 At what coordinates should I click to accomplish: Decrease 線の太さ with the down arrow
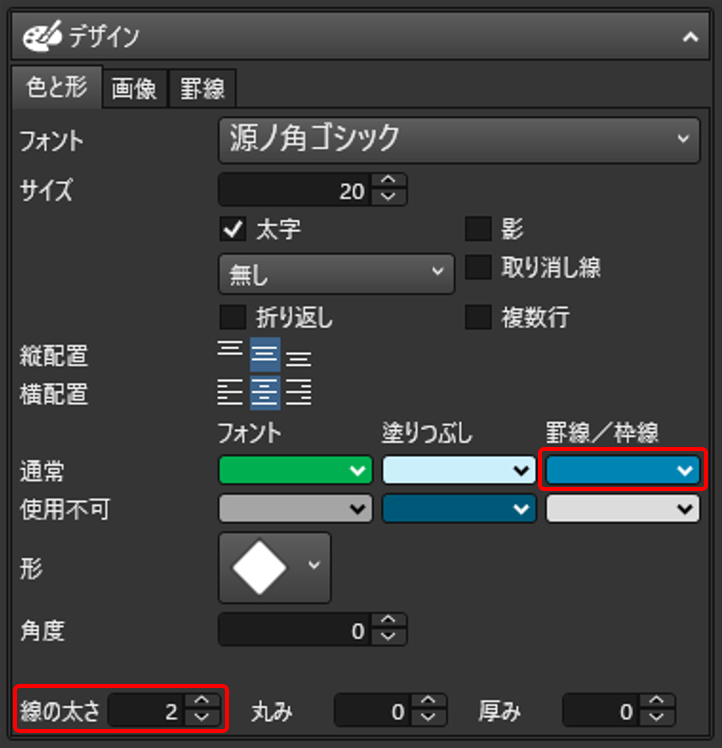click(x=202, y=718)
